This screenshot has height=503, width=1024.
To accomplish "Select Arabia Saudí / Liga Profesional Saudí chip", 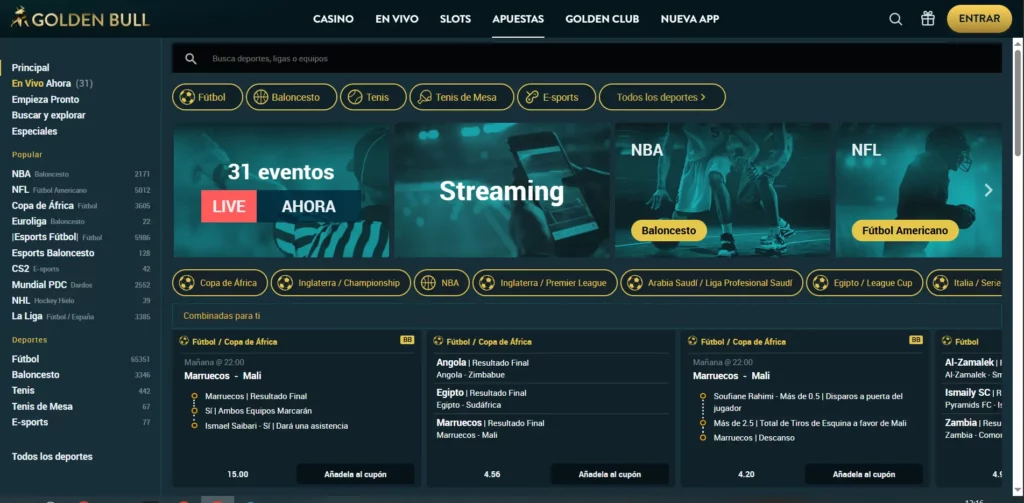I will tap(711, 283).
